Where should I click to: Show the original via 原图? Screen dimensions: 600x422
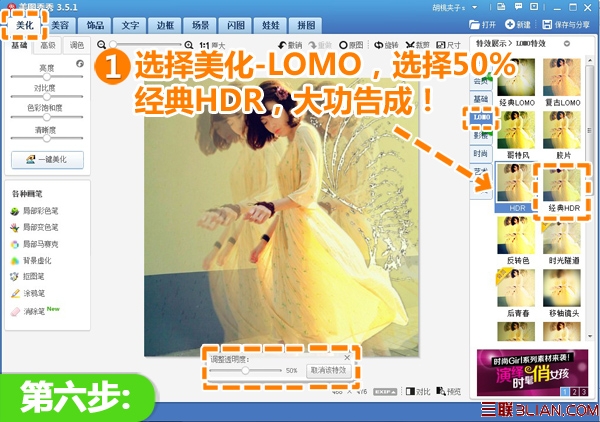coord(351,45)
